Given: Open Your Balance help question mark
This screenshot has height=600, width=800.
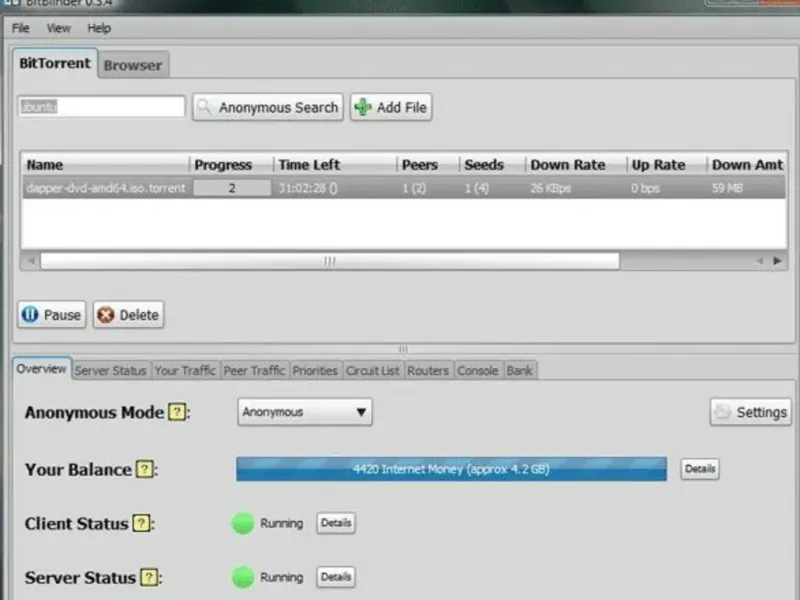Looking at the screenshot, I should point(145,469).
